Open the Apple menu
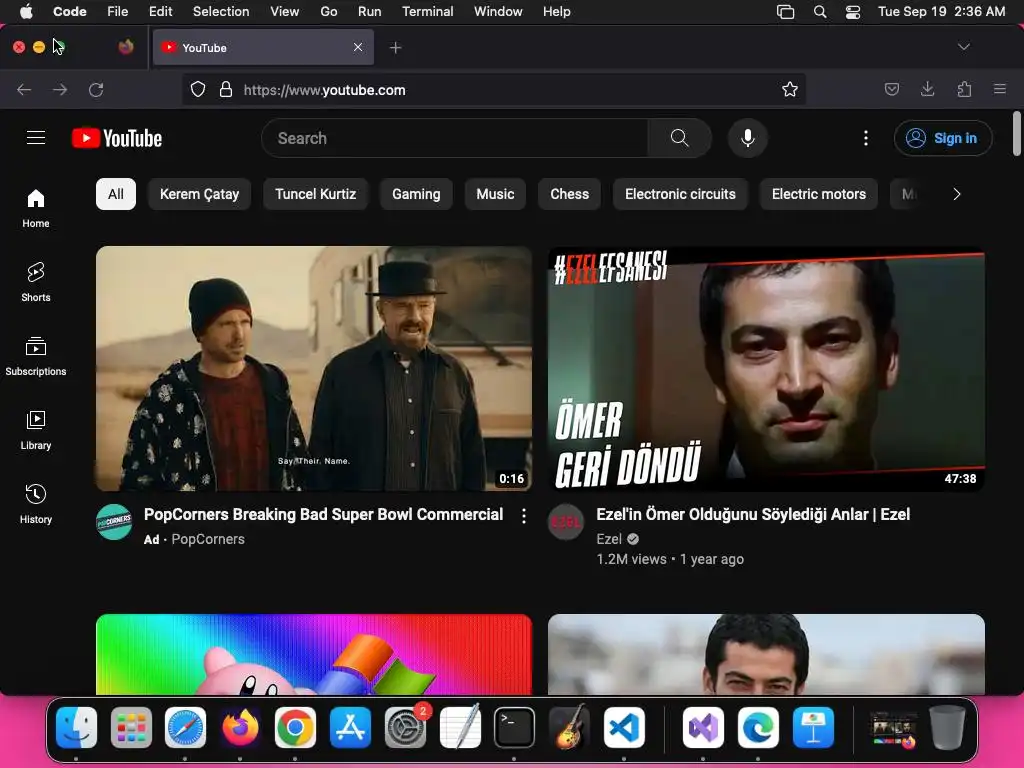Image resolution: width=1024 pixels, height=768 pixels. 26,12
